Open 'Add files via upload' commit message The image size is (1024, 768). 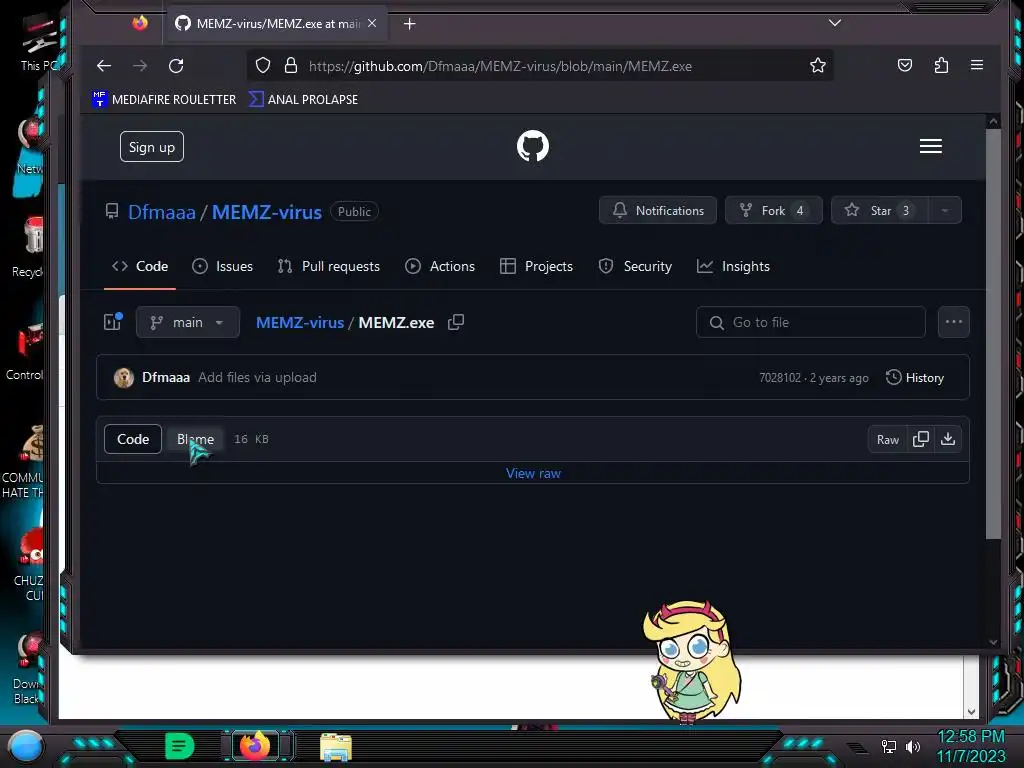257,377
